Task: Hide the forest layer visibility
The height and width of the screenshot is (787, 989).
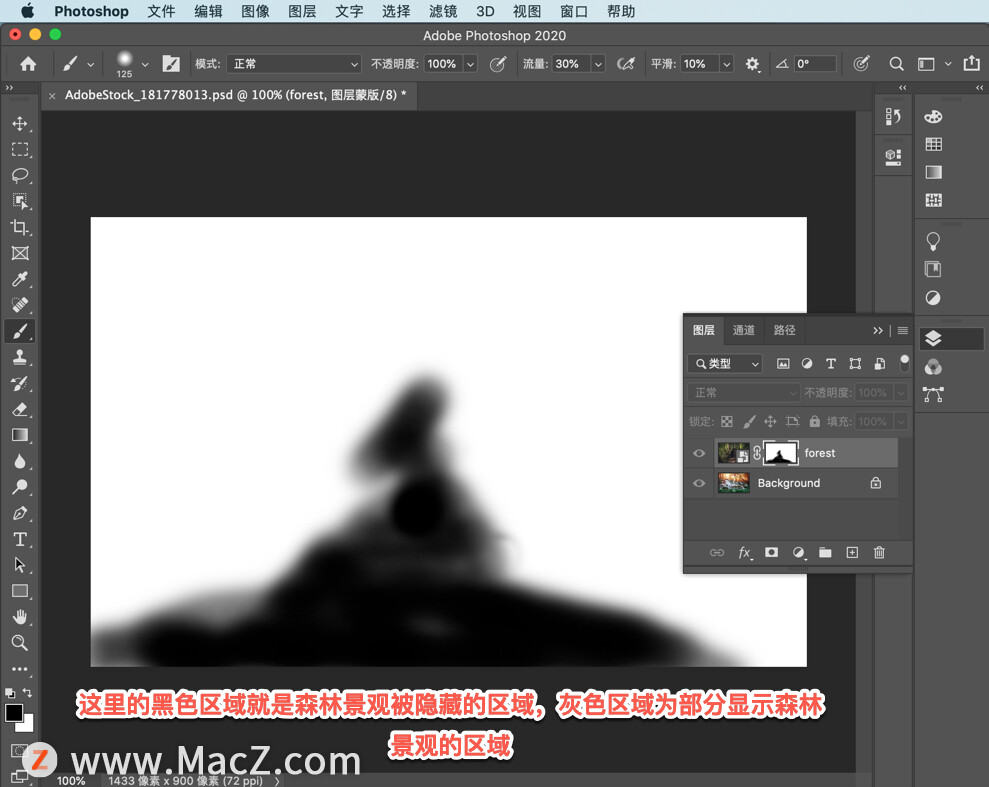Action: (x=699, y=453)
